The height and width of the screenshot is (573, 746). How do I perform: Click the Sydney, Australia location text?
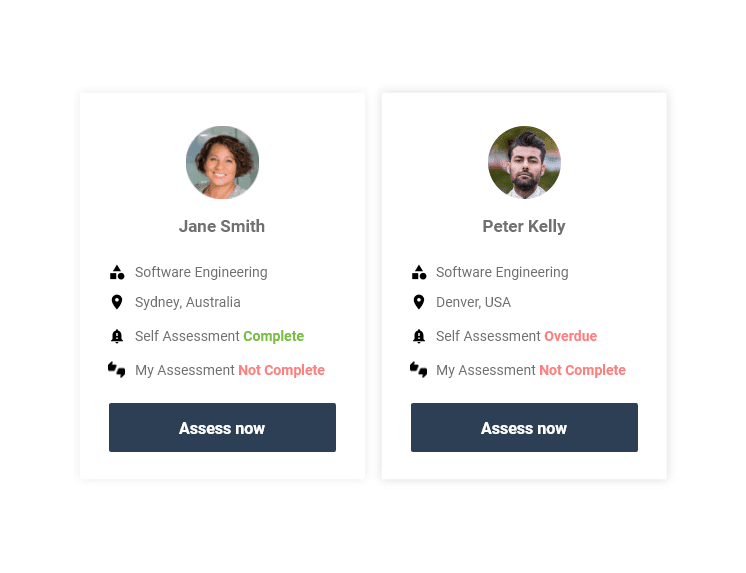point(188,302)
